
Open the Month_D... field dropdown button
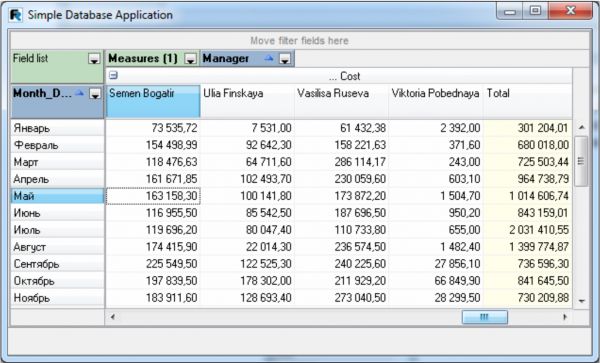[95, 93]
